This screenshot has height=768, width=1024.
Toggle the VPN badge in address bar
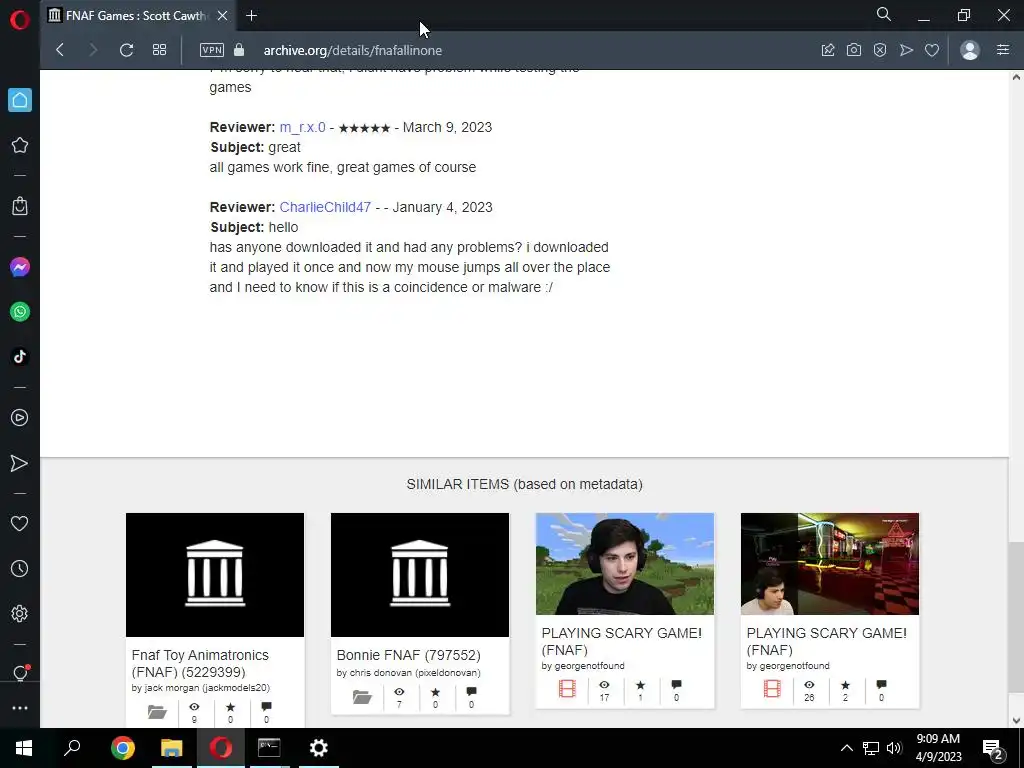click(x=212, y=50)
